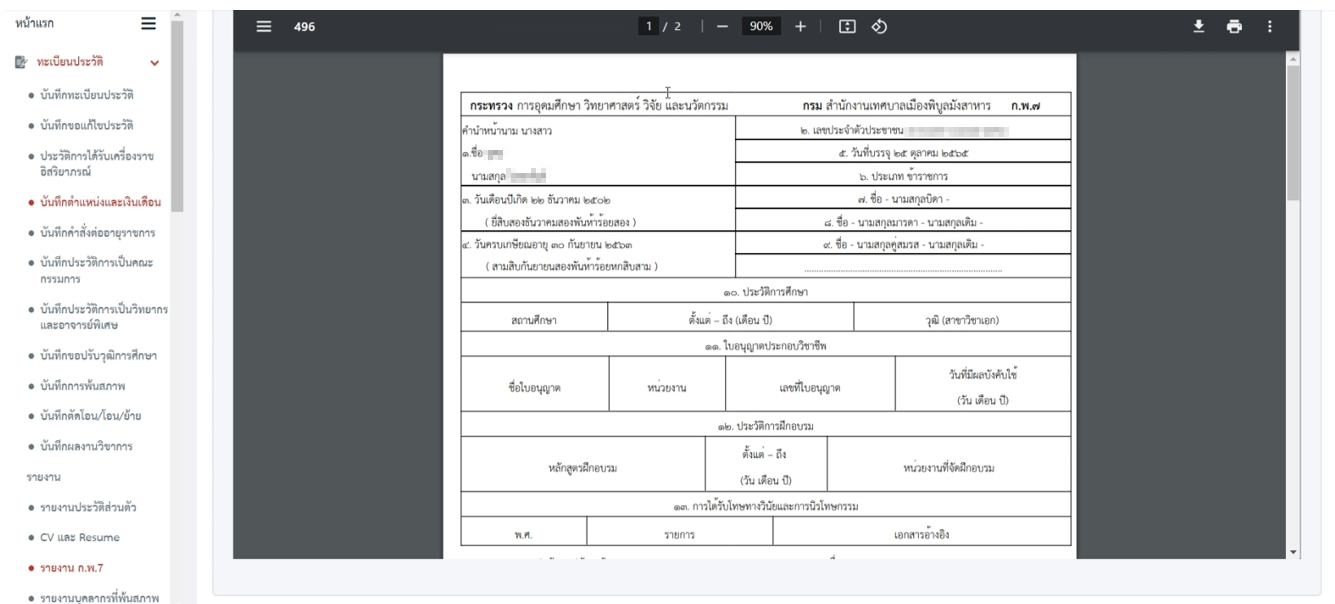
Task: Click the 90% zoom level field
Action: 763,27
